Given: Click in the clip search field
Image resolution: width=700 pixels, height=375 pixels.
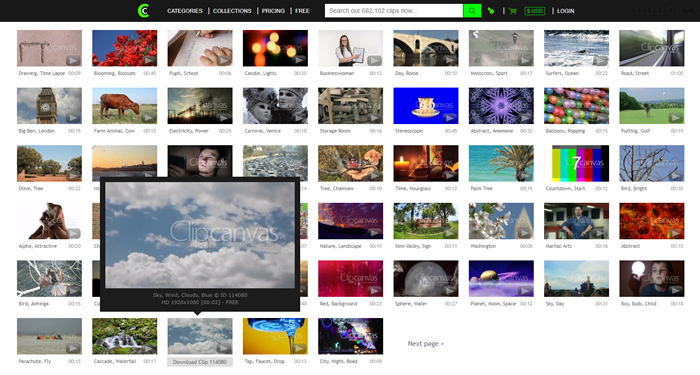Looking at the screenshot, I should (x=394, y=11).
